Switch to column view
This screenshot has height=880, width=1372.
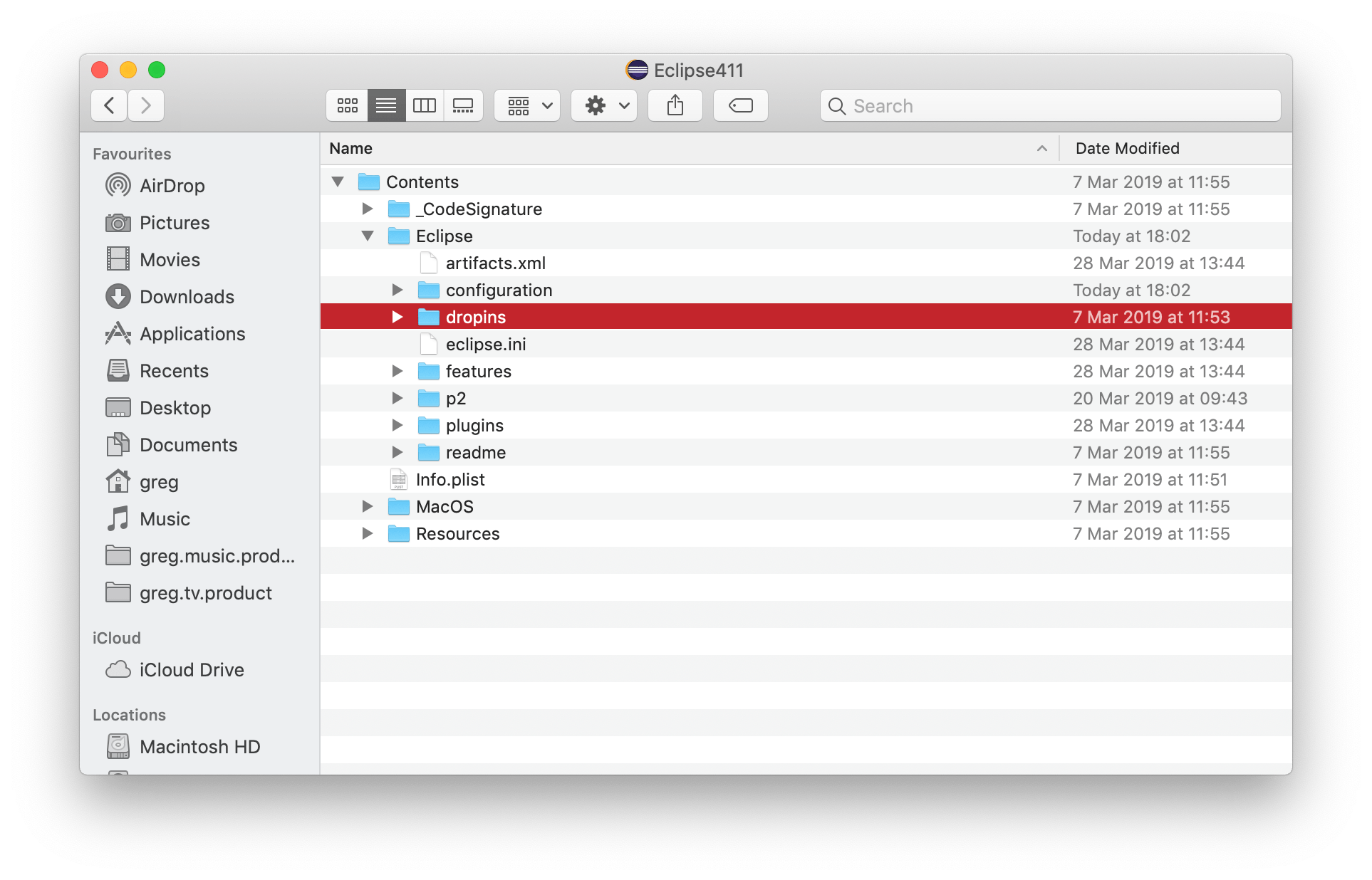425,105
